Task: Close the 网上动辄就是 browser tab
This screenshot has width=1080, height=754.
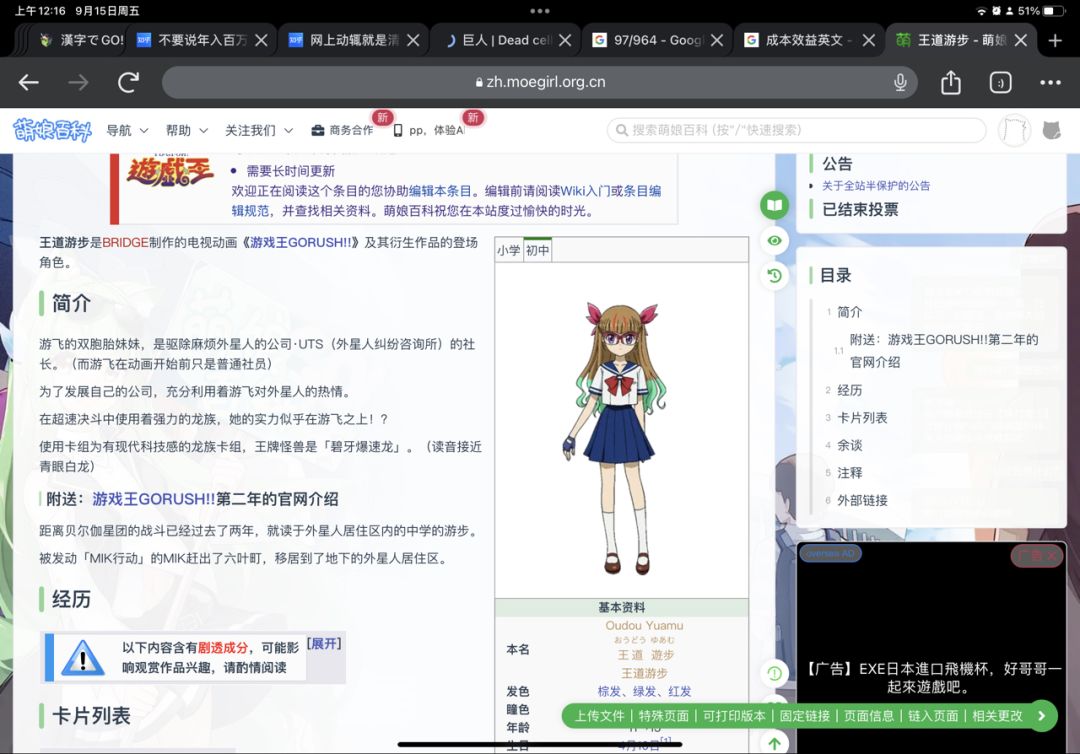Action: [413, 41]
